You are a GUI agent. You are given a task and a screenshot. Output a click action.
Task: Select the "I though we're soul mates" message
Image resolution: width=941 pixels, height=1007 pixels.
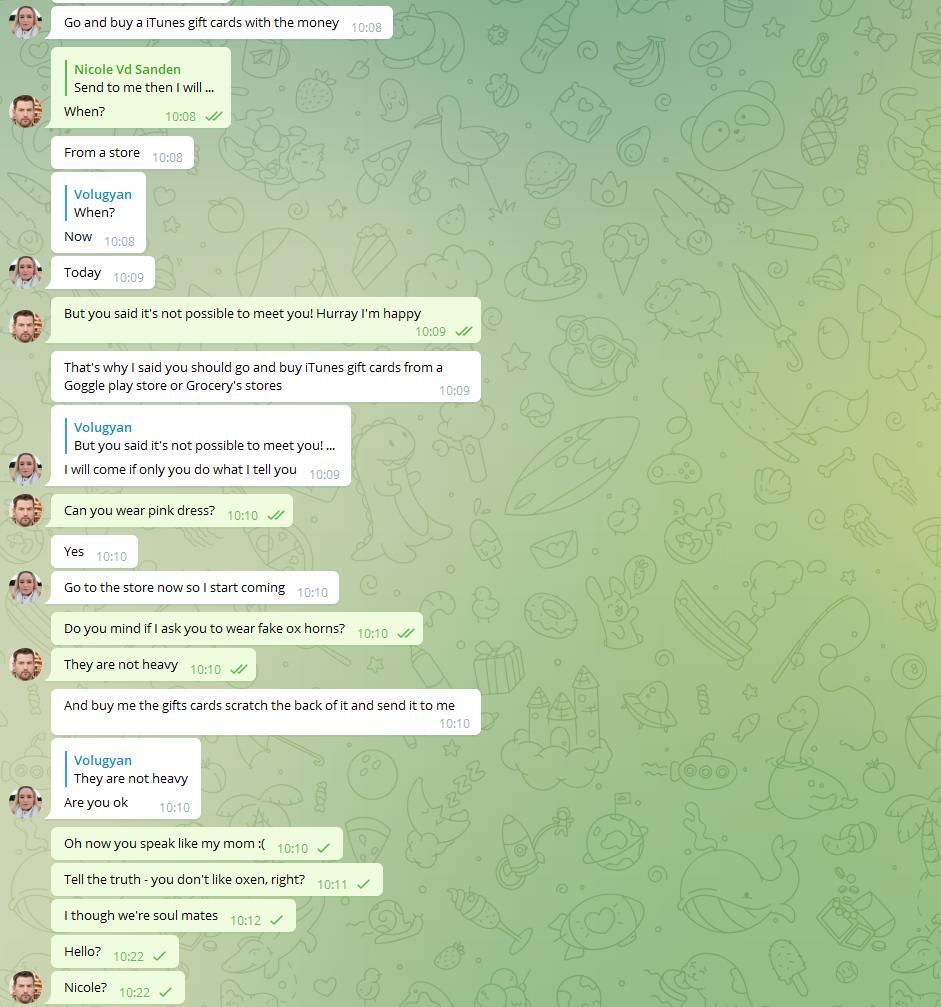click(173, 916)
